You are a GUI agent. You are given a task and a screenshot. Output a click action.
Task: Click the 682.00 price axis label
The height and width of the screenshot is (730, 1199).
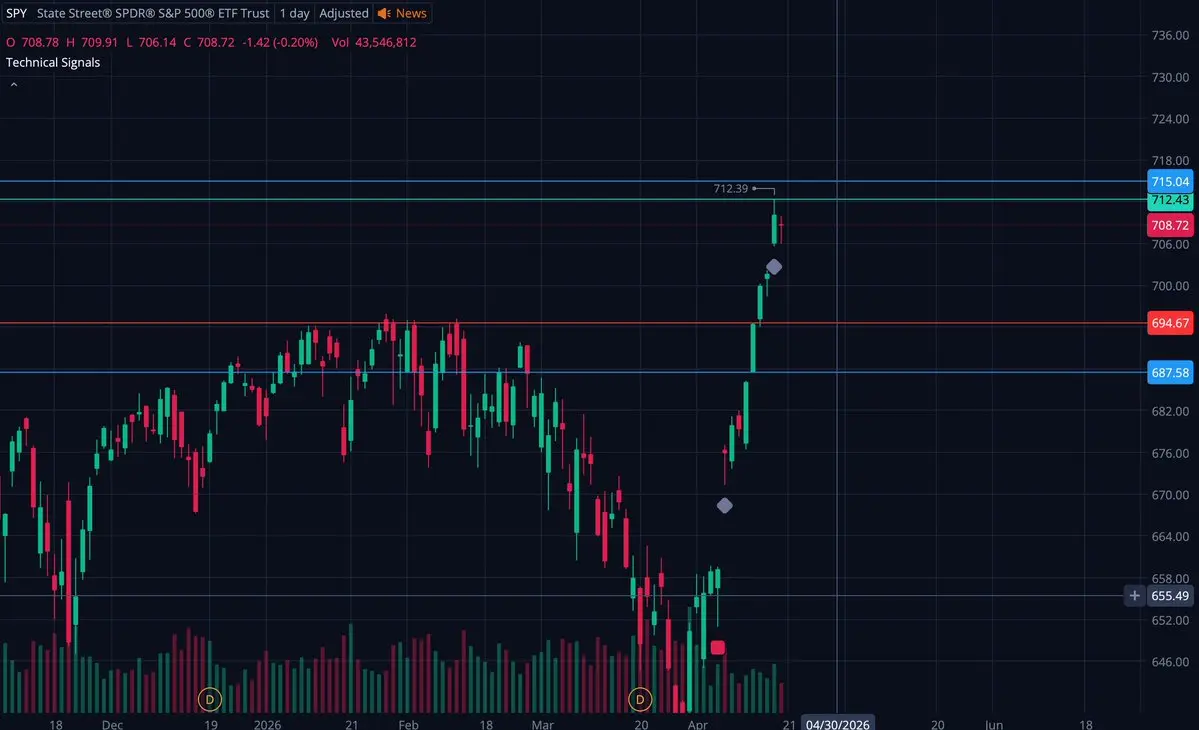coord(1170,411)
